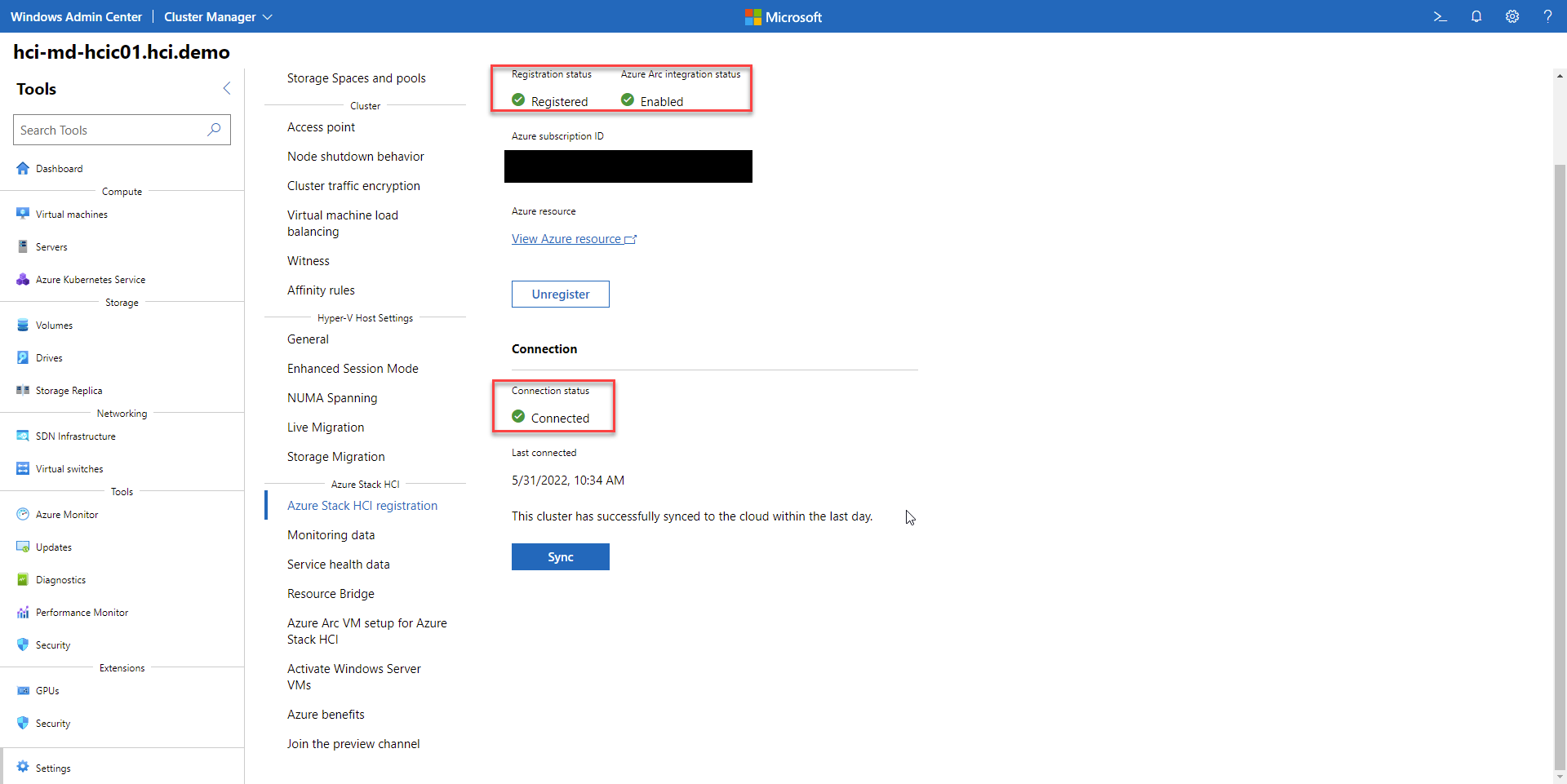This screenshot has height=784, width=1567.
Task: Open NUMA Spanning settings
Action: point(332,398)
